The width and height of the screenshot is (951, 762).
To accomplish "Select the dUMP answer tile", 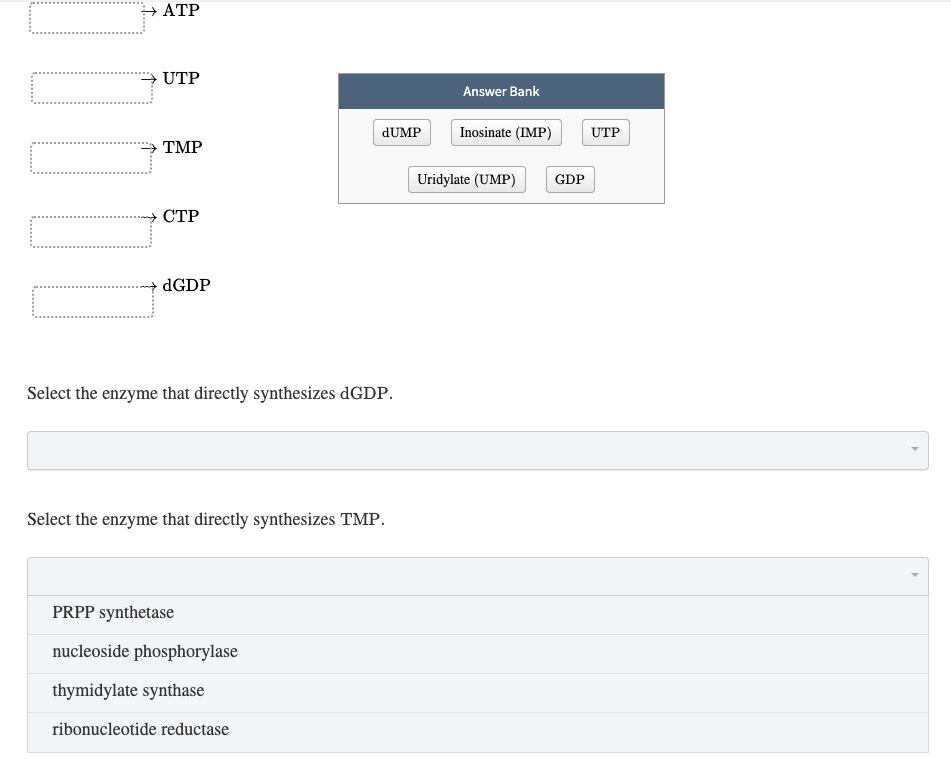I will [x=401, y=131].
